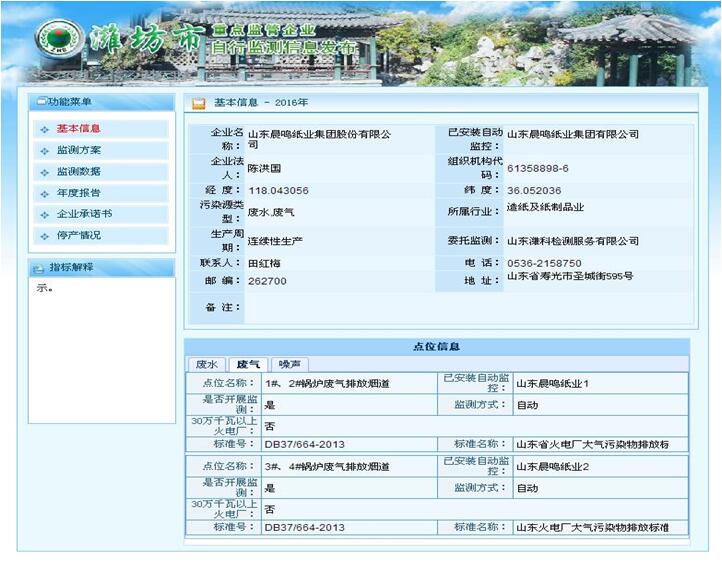Click the bullet icon beside 监测方案
This screenshot has height=584, width=722.
(43, 151)
